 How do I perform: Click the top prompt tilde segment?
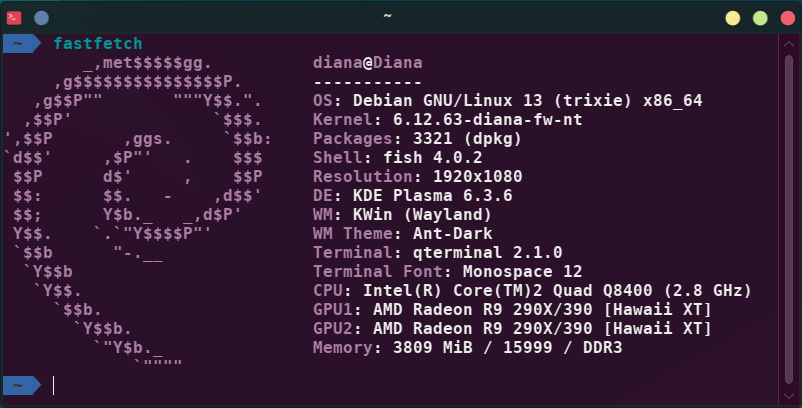point(21,43)
